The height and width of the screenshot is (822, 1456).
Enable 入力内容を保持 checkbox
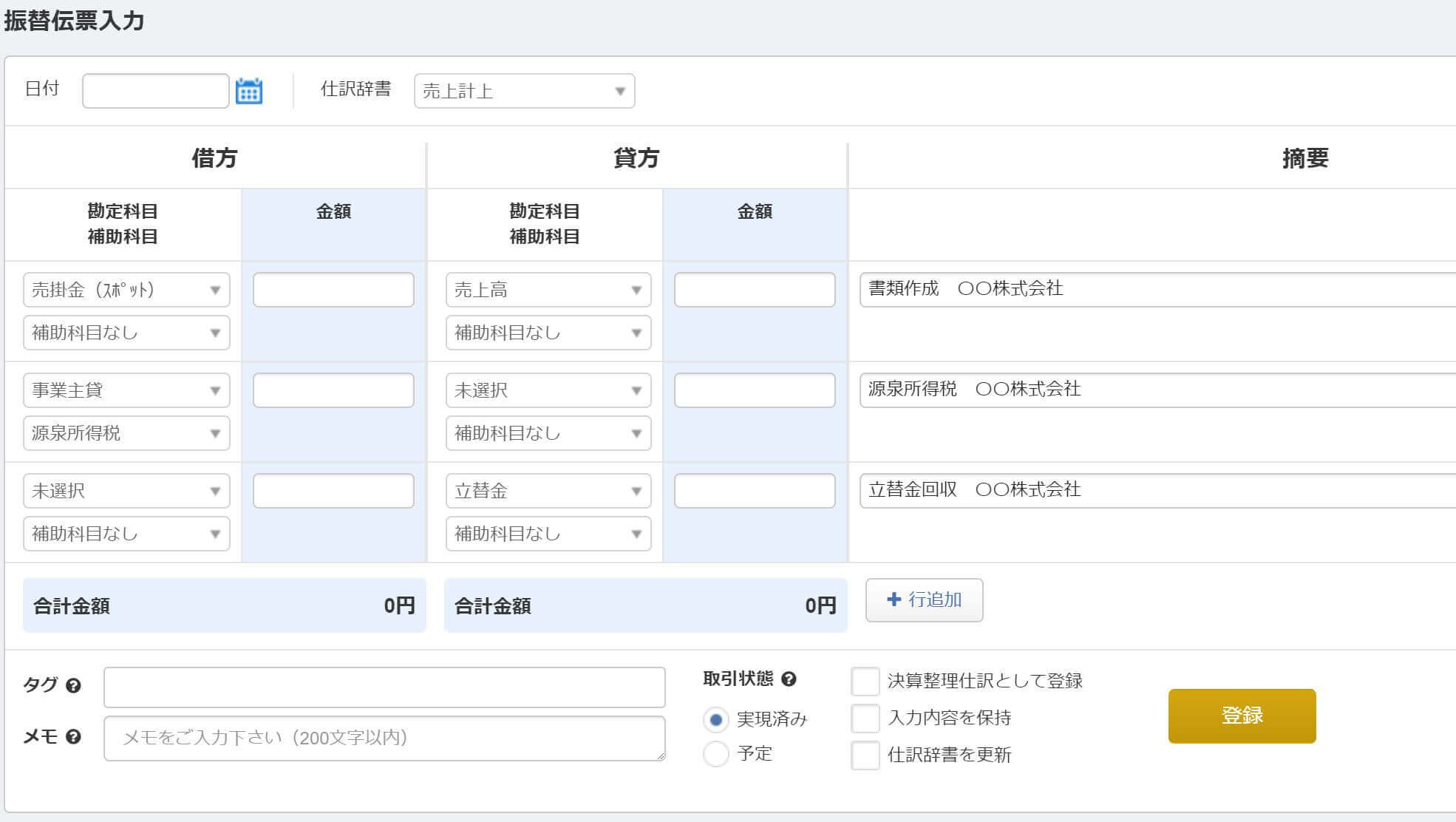[865, 718]
